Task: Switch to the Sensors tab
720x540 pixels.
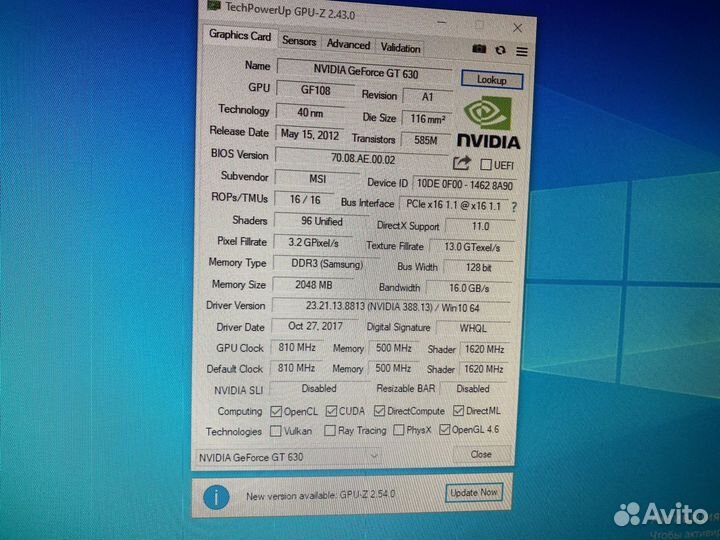Action: pyautogui.click(x=299, y=41)
